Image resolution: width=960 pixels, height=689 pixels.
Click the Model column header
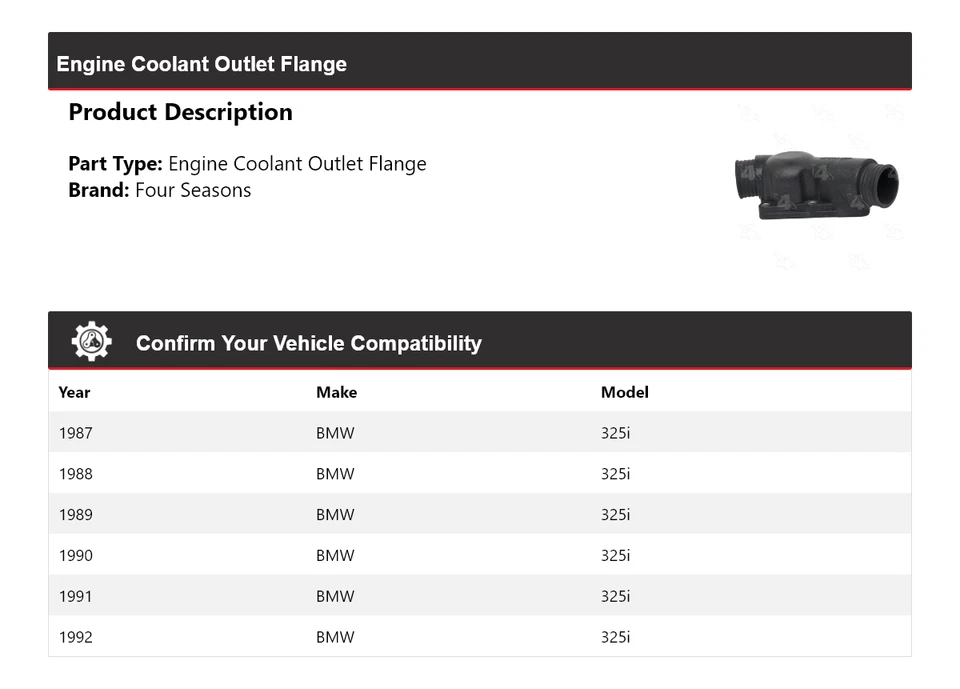(624, 392)
